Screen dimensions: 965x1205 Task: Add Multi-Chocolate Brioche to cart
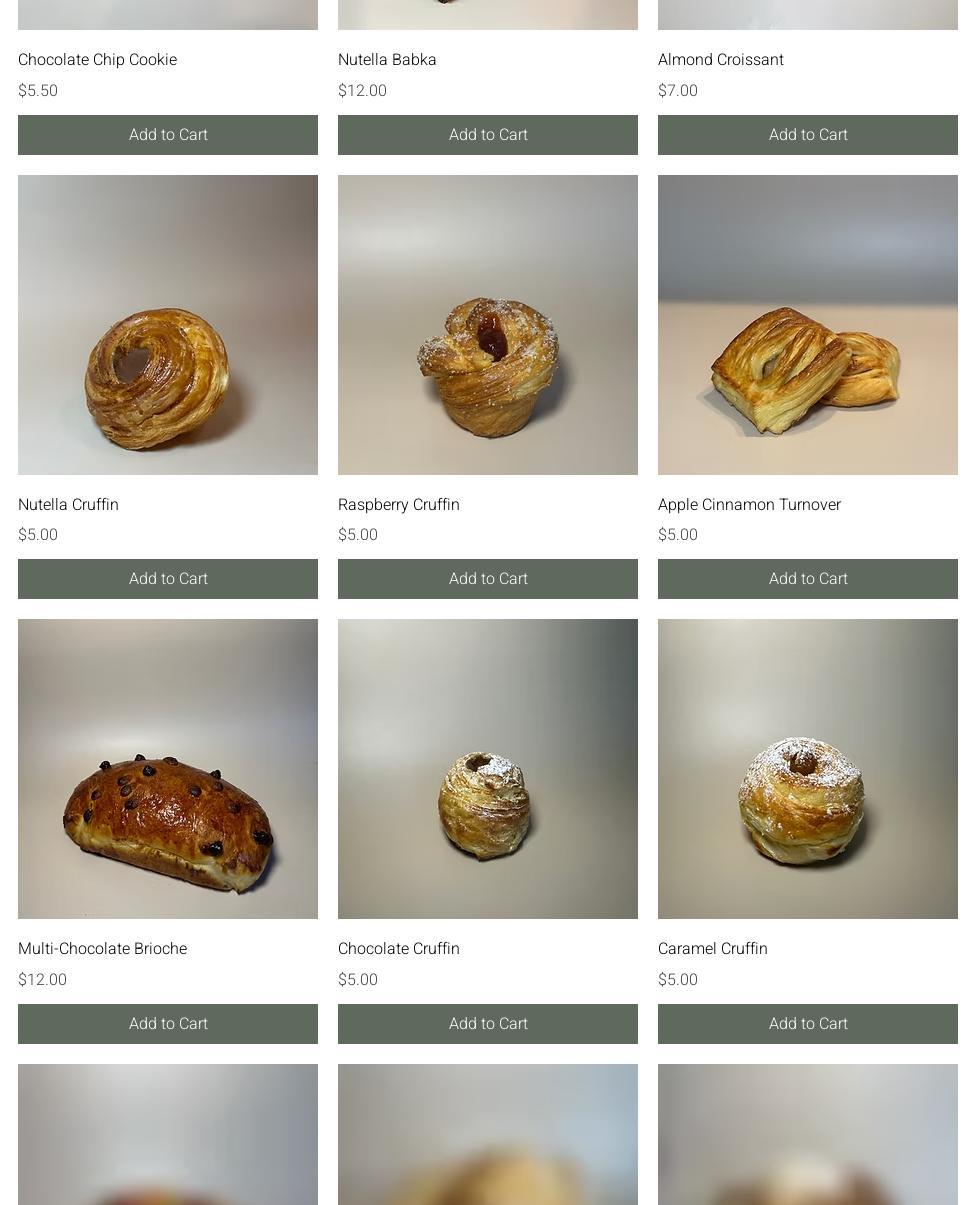168,1024
